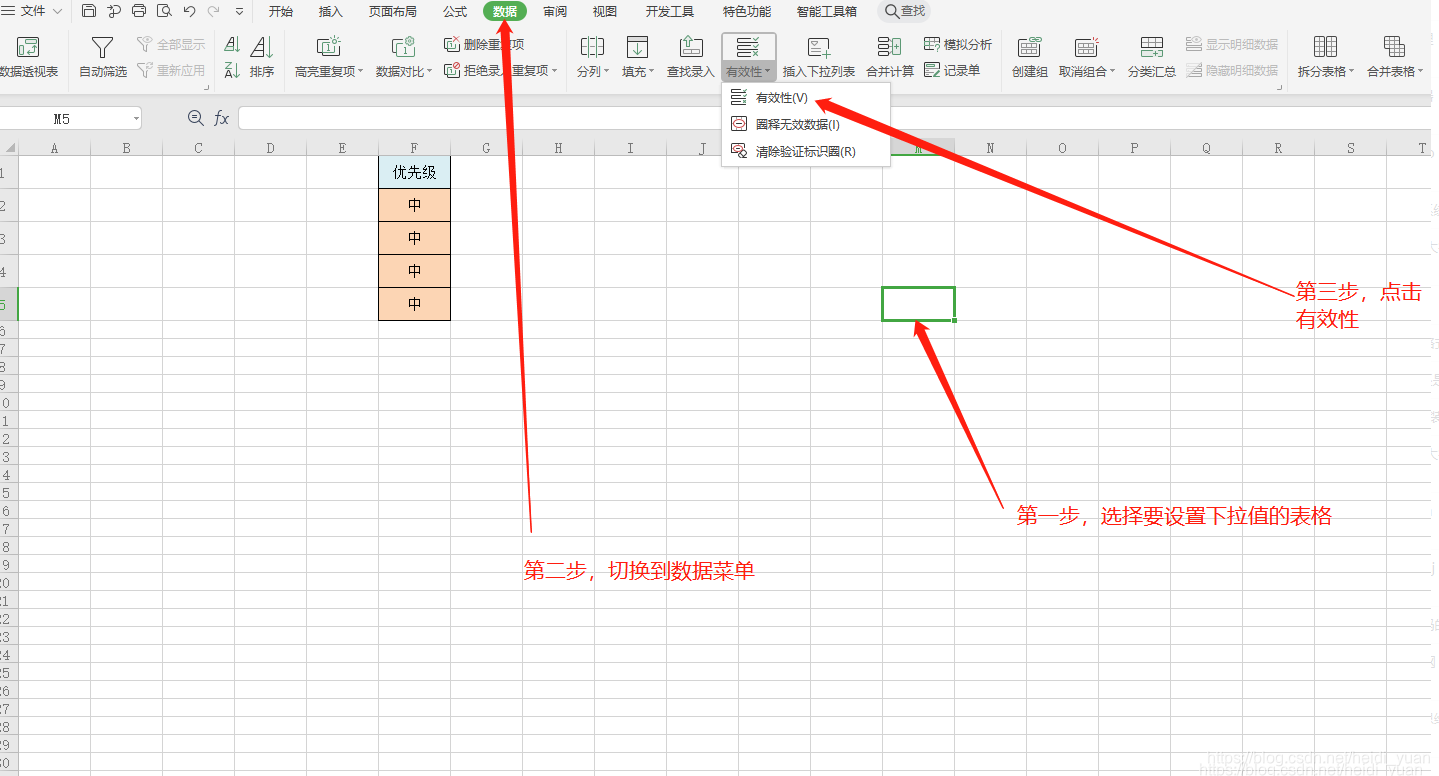1439x776 pixels.
Task: Click 模拟分析 what-if analysis
Action: tap(958, 45)
